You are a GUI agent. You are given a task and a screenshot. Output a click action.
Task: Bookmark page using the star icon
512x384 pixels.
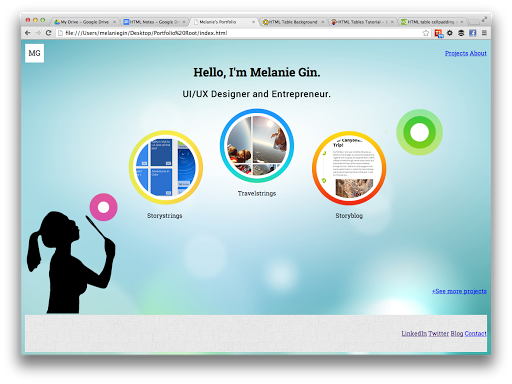(x=426, y=33)
